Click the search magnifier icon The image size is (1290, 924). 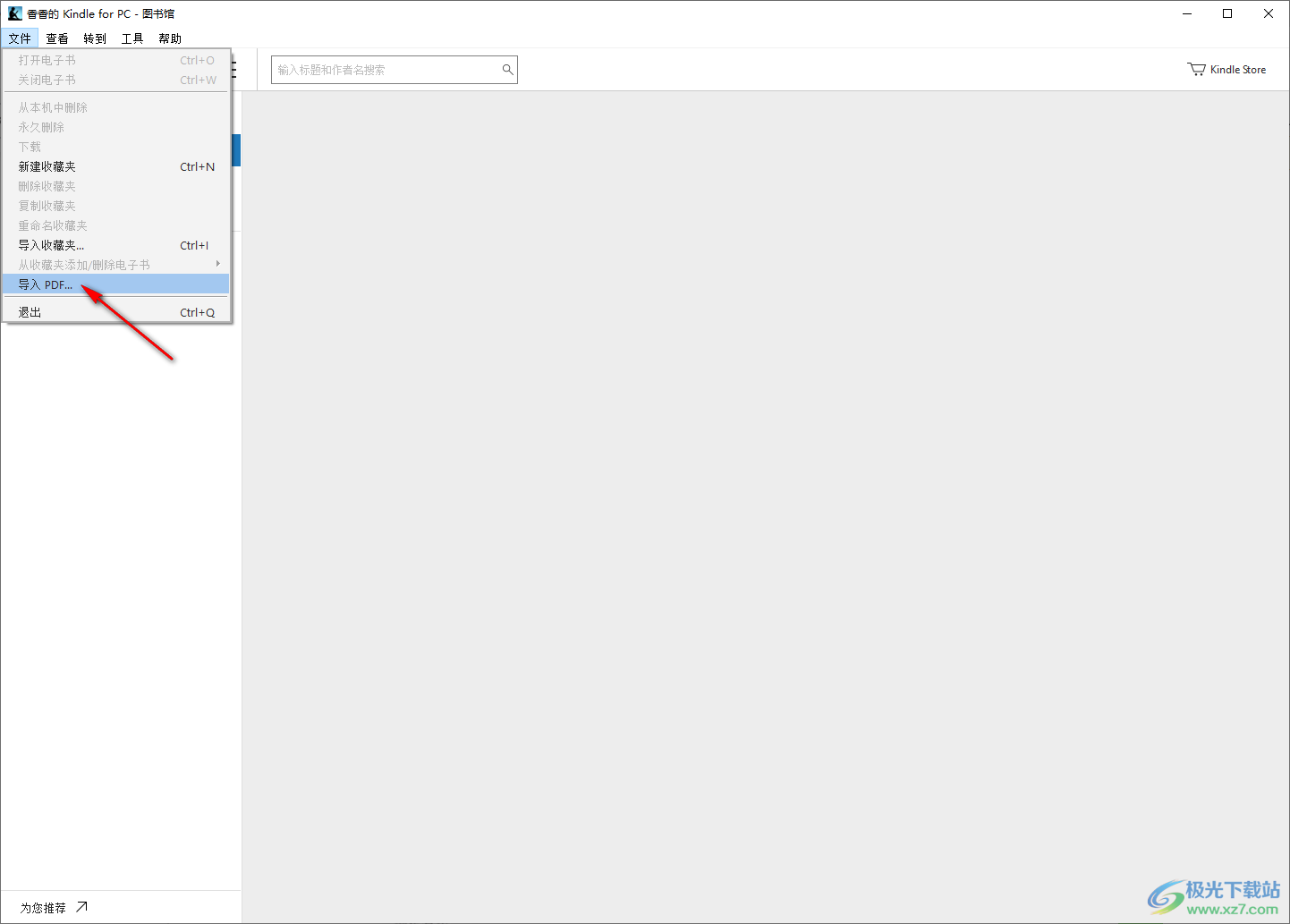click(x=507, y=69)
